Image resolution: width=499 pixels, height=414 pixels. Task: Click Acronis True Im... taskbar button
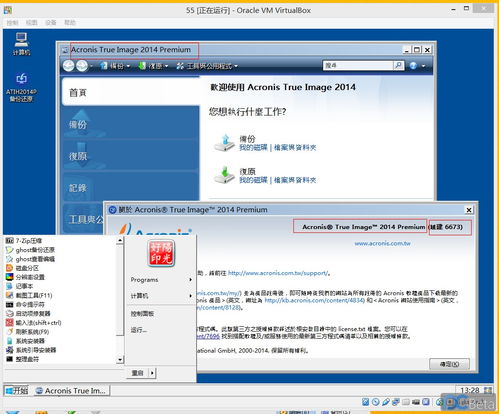click(72, 390)
